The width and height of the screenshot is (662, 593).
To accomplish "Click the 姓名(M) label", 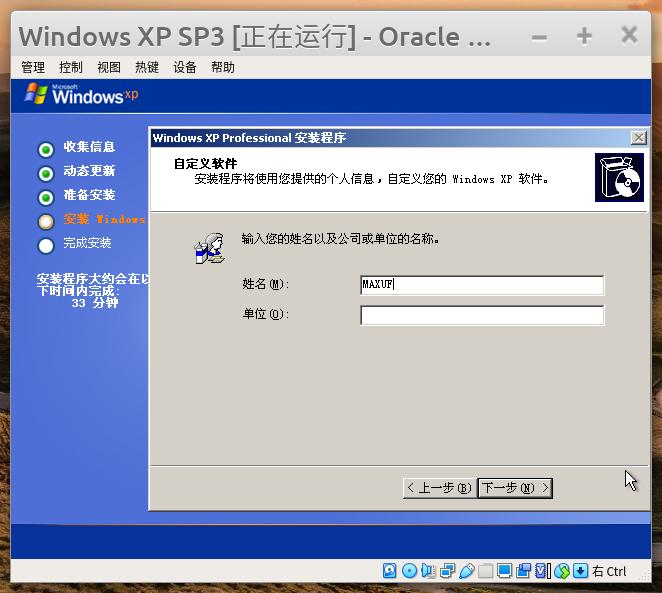I will 266,284.
